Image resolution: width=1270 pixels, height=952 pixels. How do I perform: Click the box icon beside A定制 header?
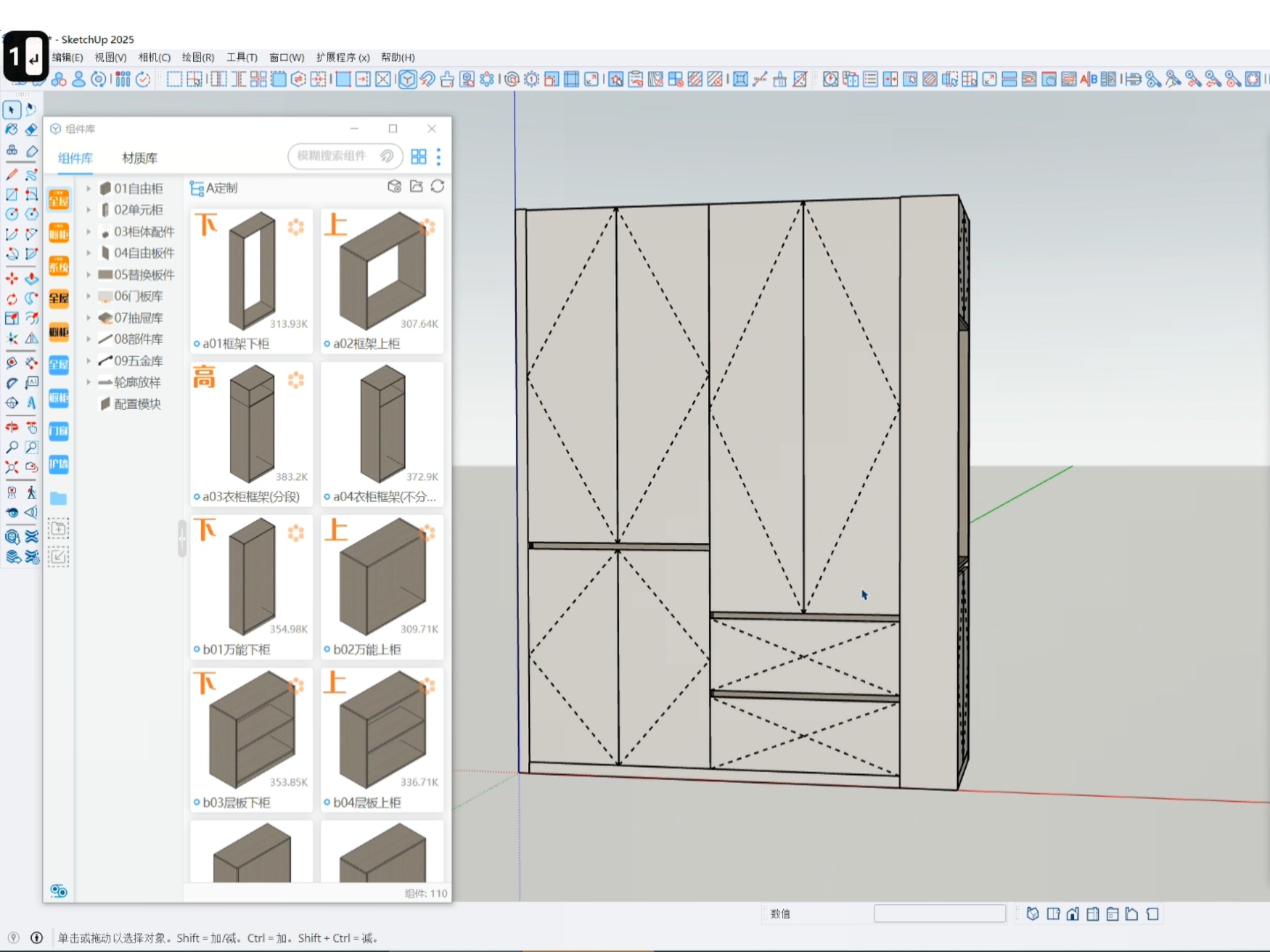coord(395,187)
